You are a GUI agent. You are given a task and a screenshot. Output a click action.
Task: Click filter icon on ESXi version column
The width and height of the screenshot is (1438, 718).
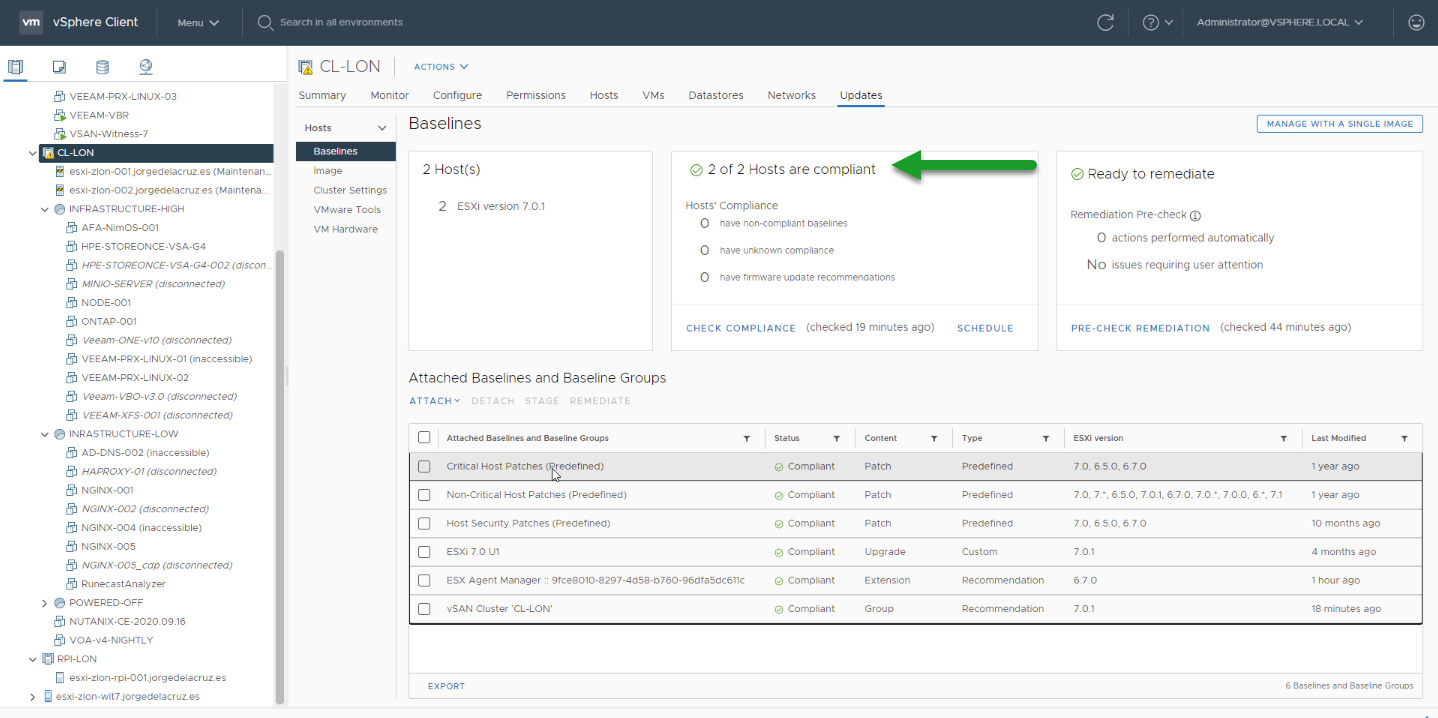coord(1284,438)
